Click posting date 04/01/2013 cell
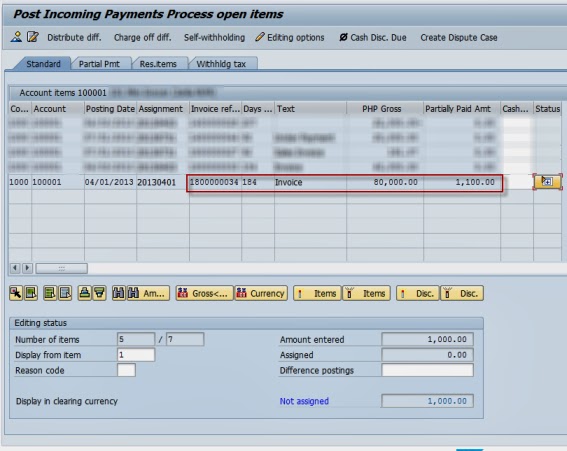 [x=110, y=182]
